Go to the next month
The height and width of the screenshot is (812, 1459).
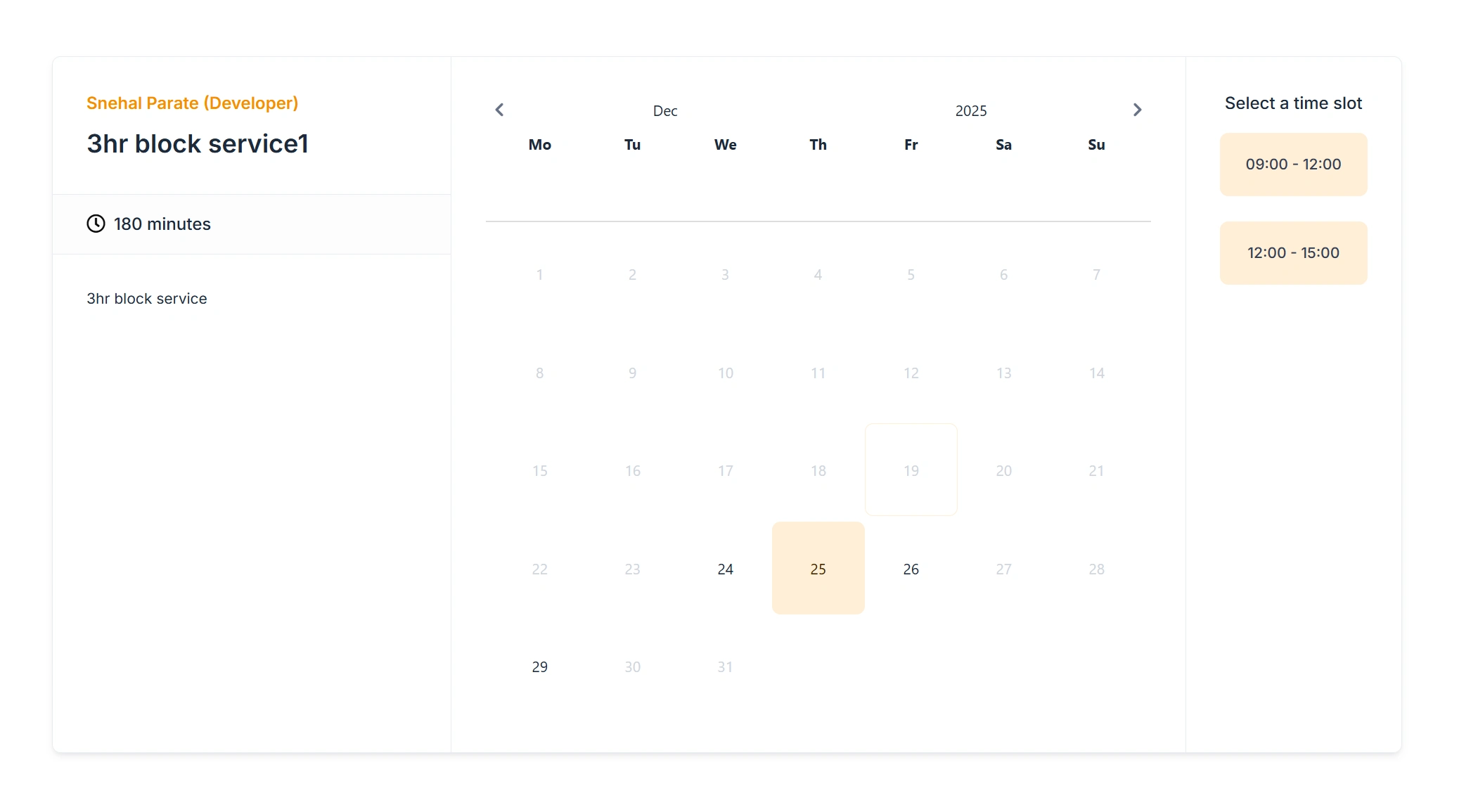[x=1137, y=110]
